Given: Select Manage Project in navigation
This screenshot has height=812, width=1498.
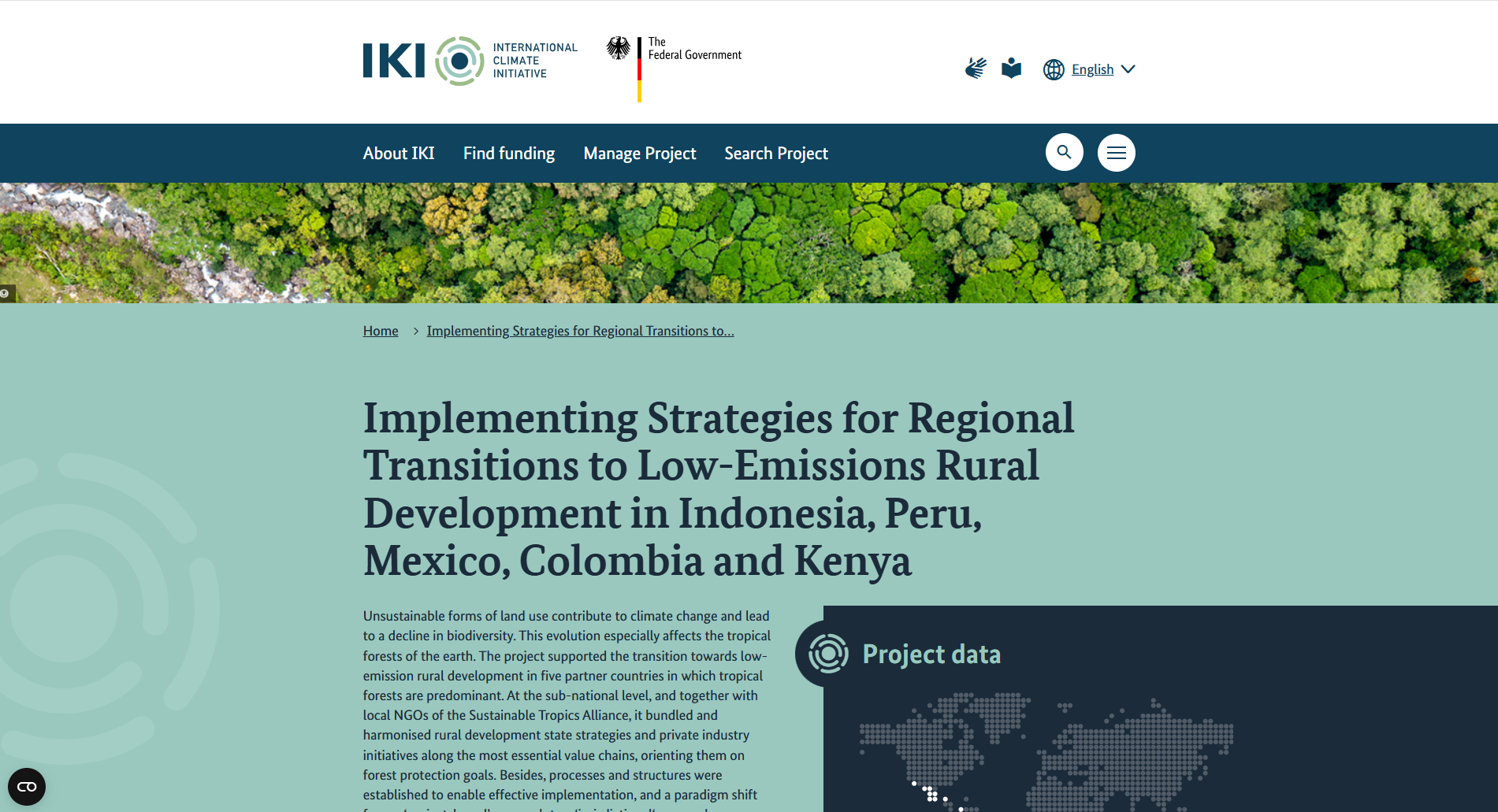Looking at the screenshot, I should [640, 154].
